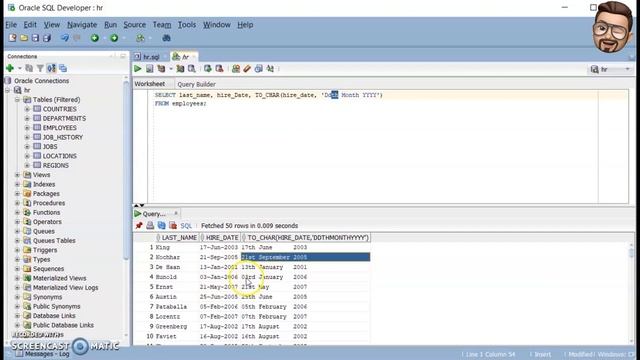Run the statement with the green play icon

138,69
